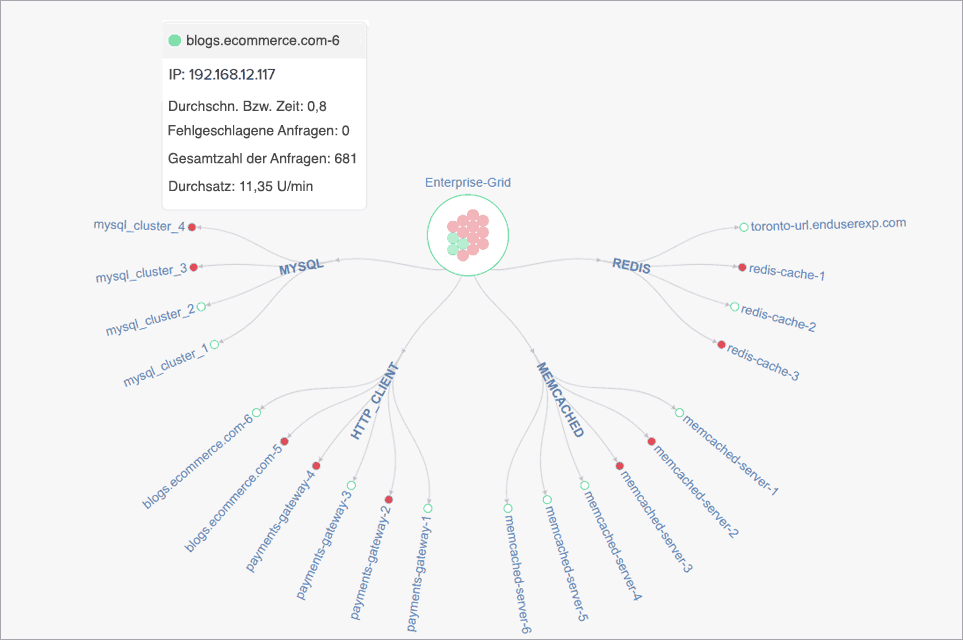Screen dimensions: 963x640
Task: Select the mysql_cluster_4 node label
Action: point(141,225)
